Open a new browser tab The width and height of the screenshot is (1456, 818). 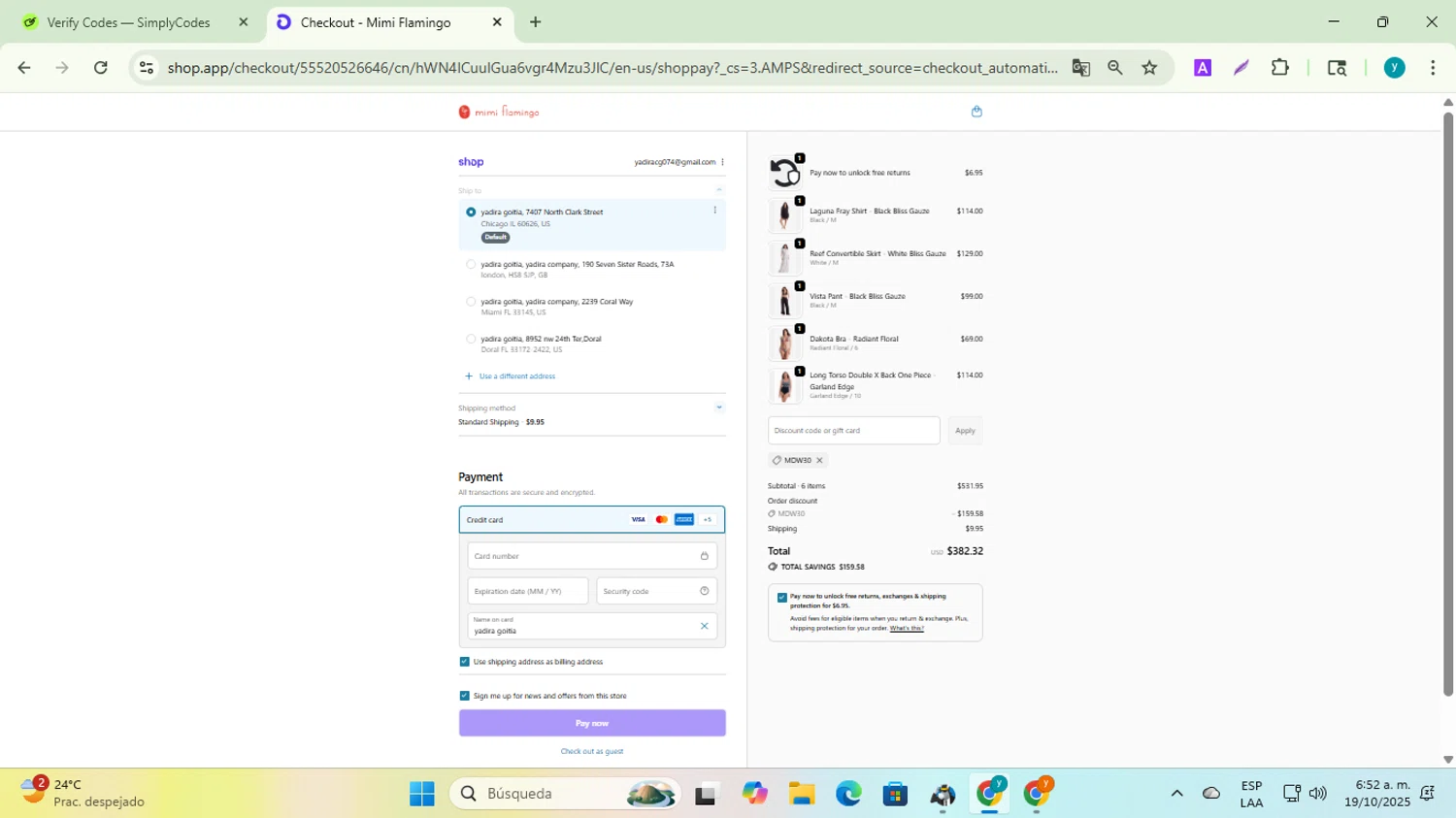(x=536, y=22)
